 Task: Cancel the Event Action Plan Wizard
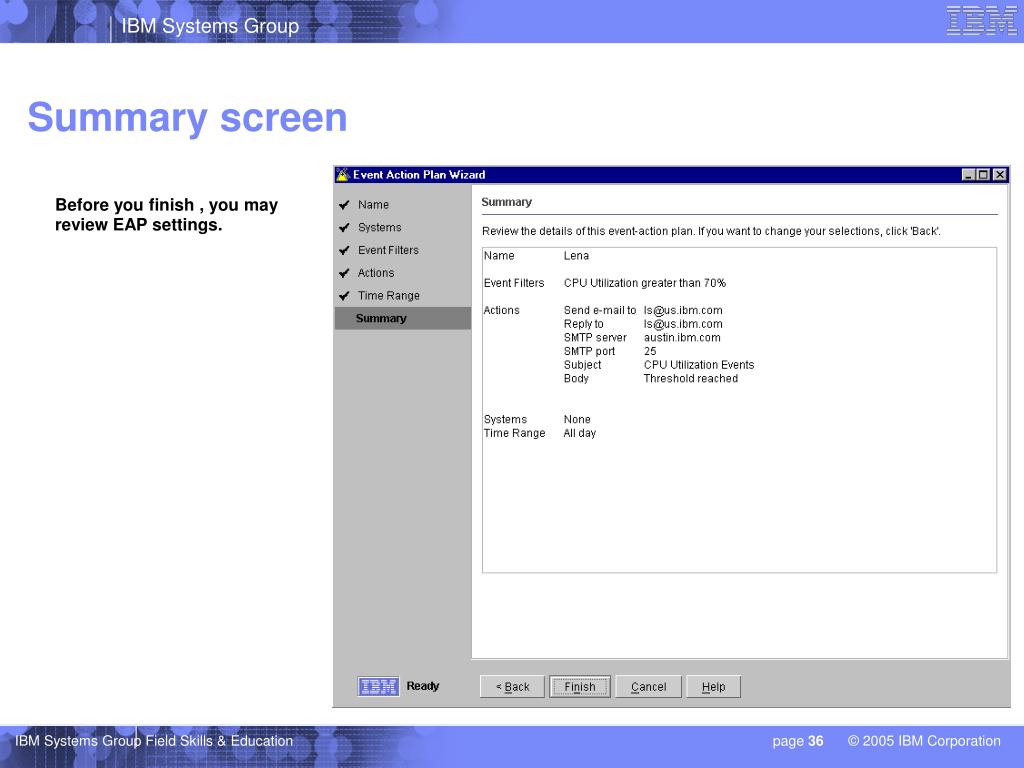pyautogui.click(x=648, y=686)
